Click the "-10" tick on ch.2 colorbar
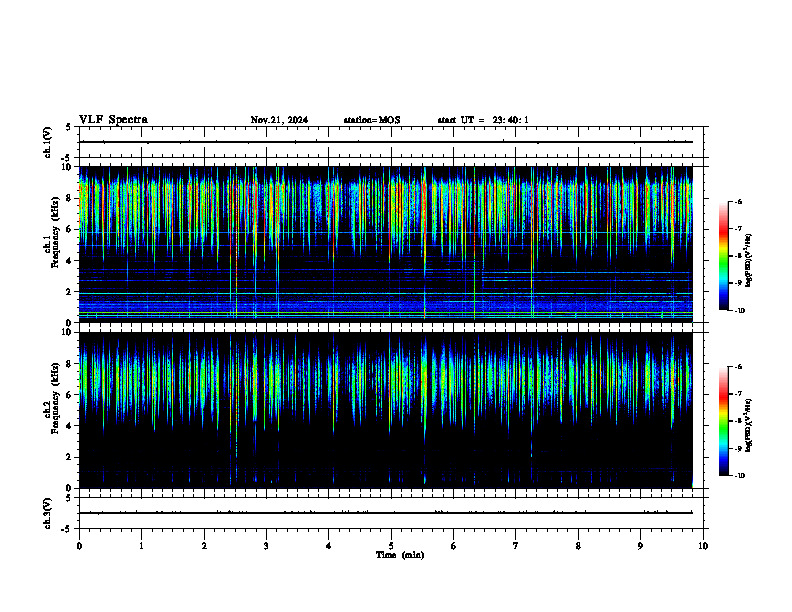This screenshot has height=612, width=792. (x=739, y=476)
